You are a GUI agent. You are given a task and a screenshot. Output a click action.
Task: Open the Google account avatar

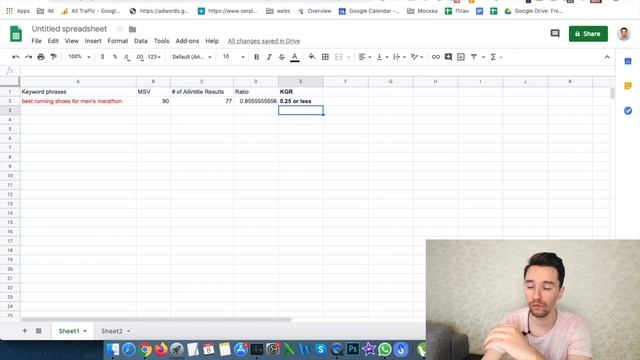624,33
